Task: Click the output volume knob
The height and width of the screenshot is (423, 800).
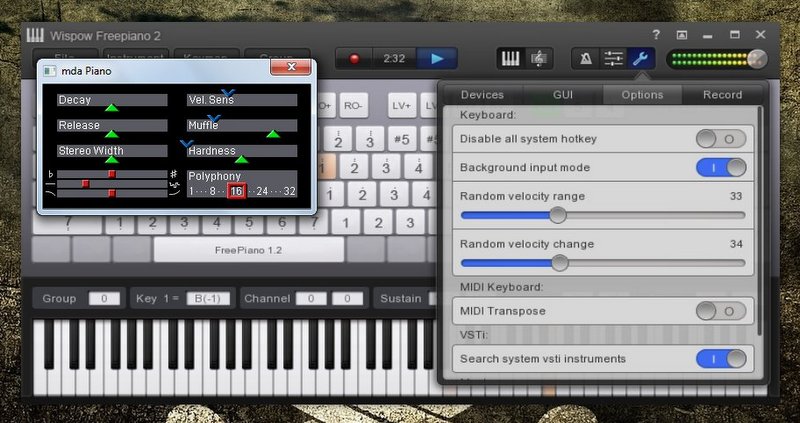Action: (x=757, y=59)
